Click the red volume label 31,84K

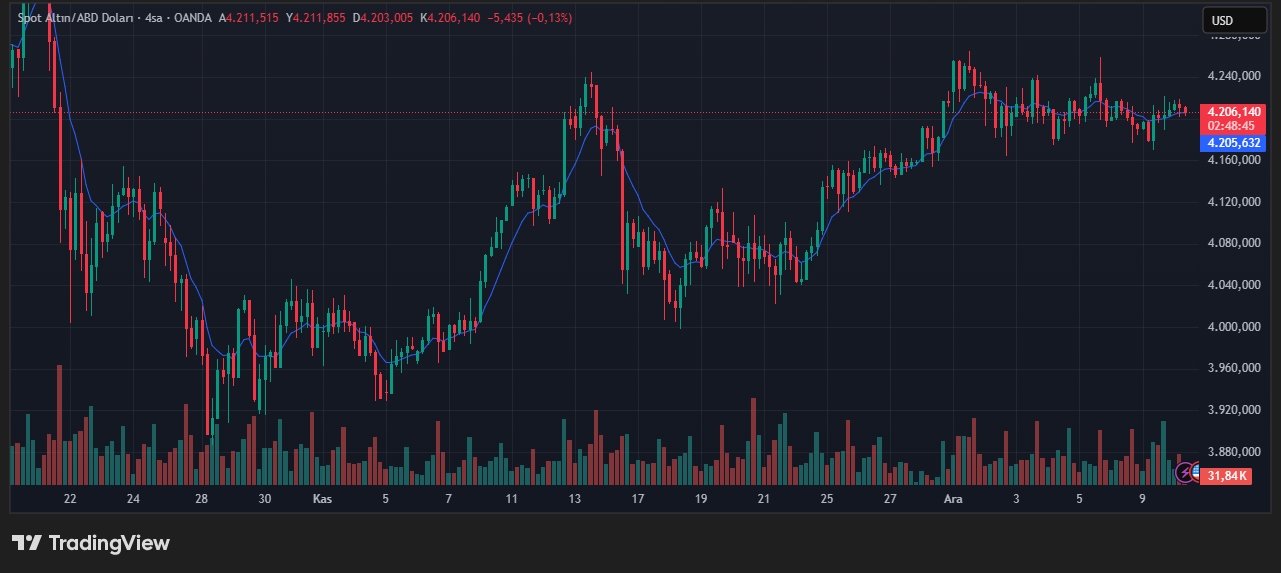pos(1227,475)
